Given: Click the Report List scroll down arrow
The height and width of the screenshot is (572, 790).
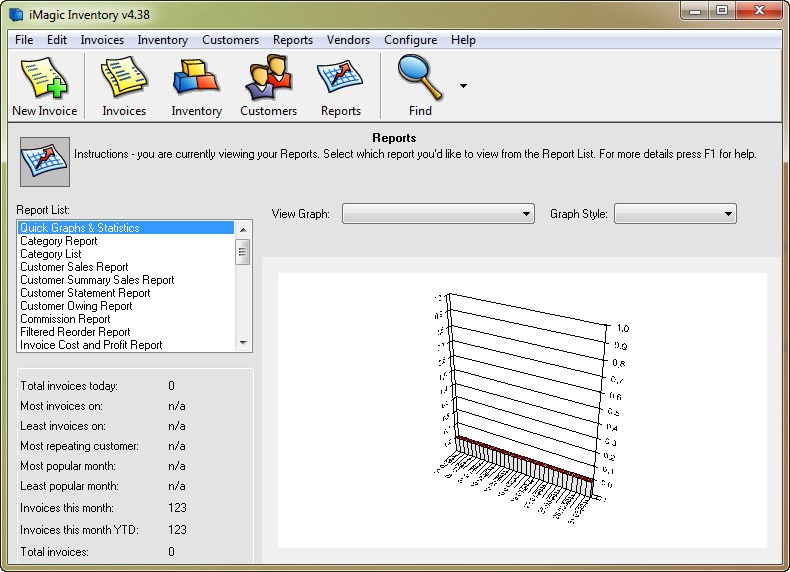Looking at the screenshot, I should click(243, 343).
